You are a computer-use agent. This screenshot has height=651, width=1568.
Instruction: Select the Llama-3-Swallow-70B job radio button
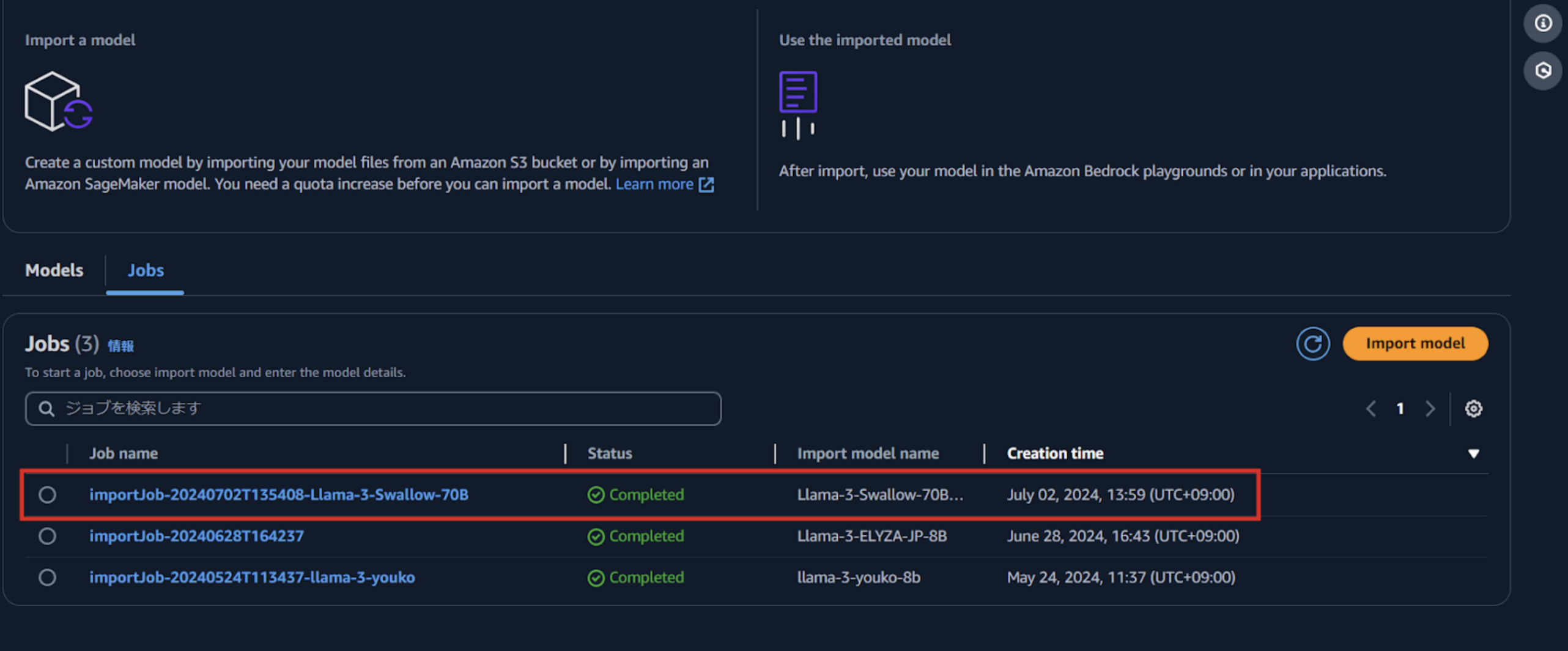pyautogui.click(x=47, y=495)
